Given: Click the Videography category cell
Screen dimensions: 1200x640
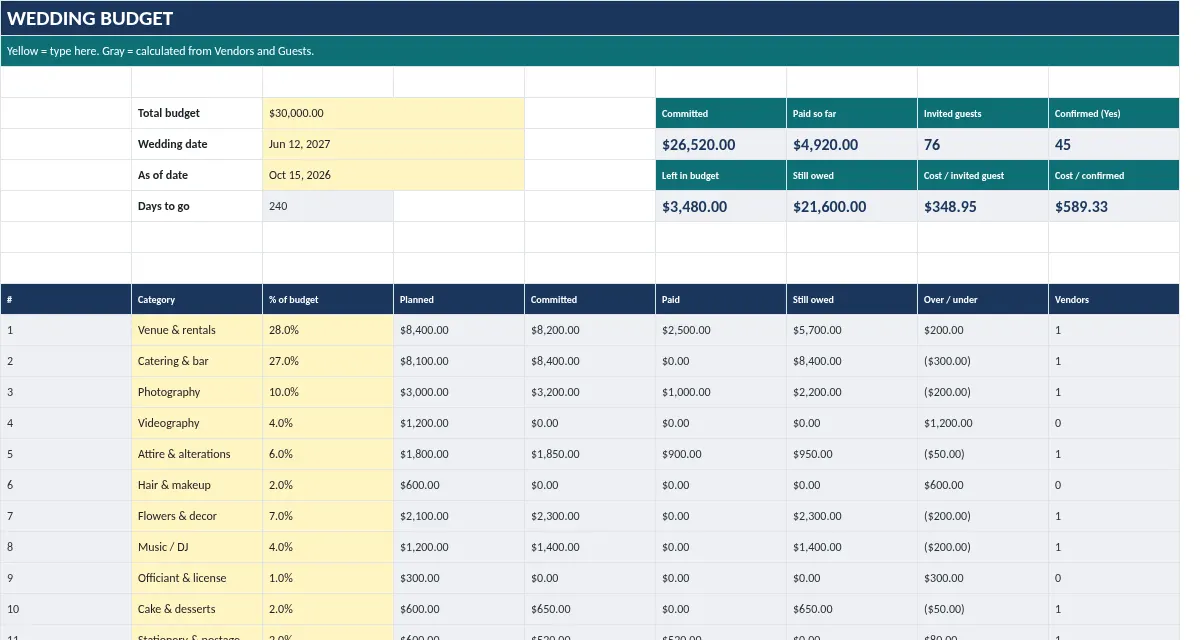Looking at the screenshot, I should point(197,423).
